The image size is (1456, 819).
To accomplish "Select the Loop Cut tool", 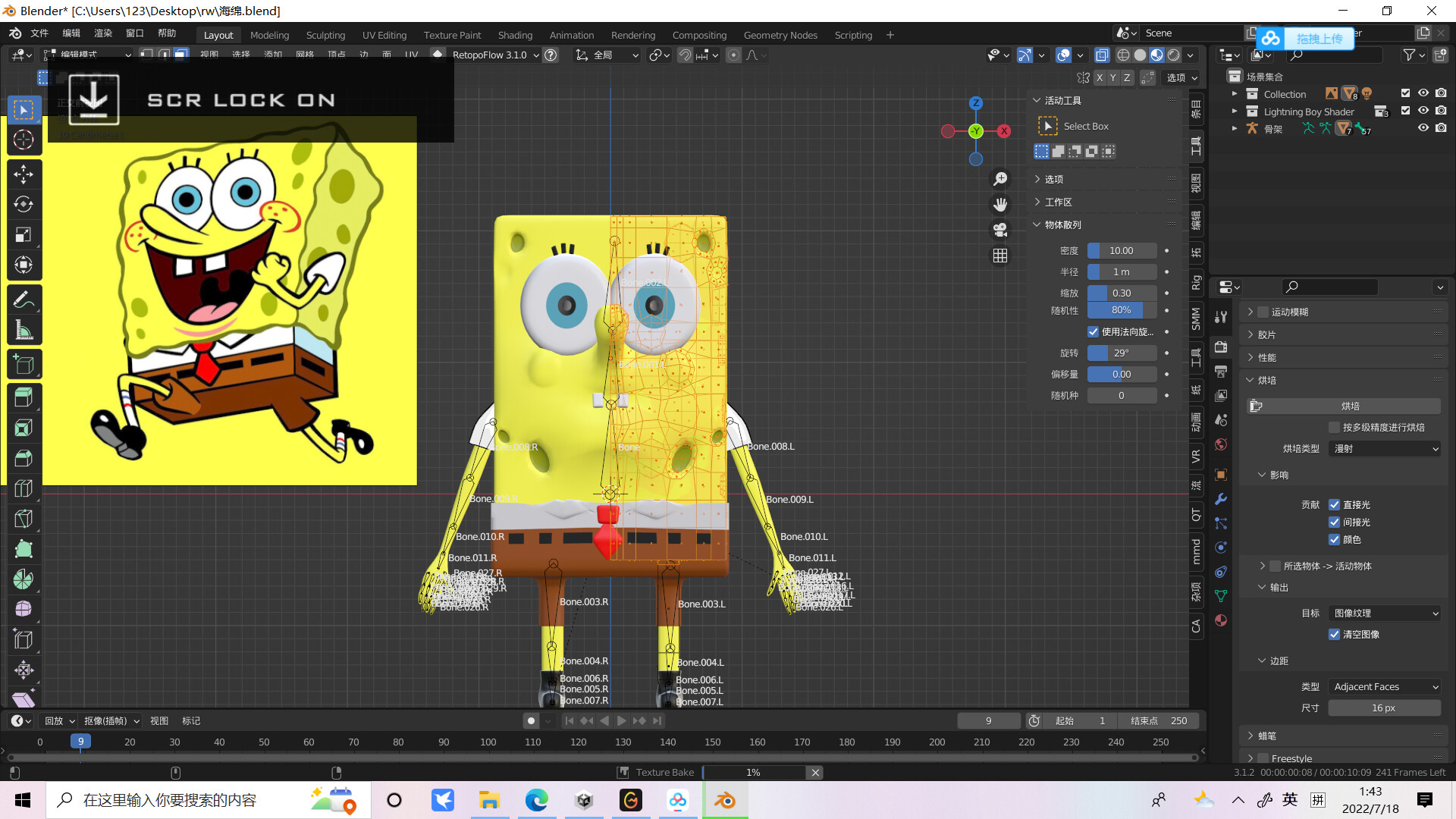I will point(24,488).
